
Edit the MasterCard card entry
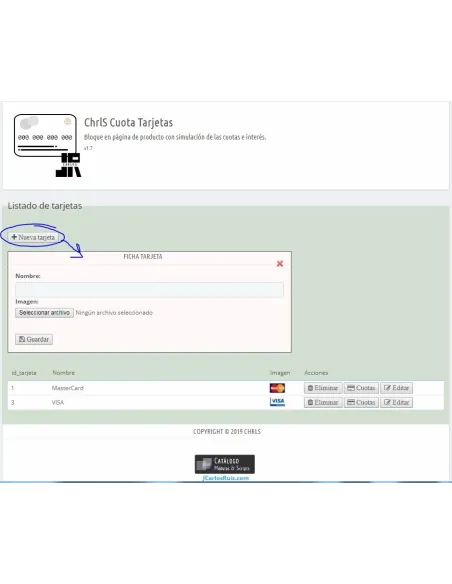[x=397, y=388]
